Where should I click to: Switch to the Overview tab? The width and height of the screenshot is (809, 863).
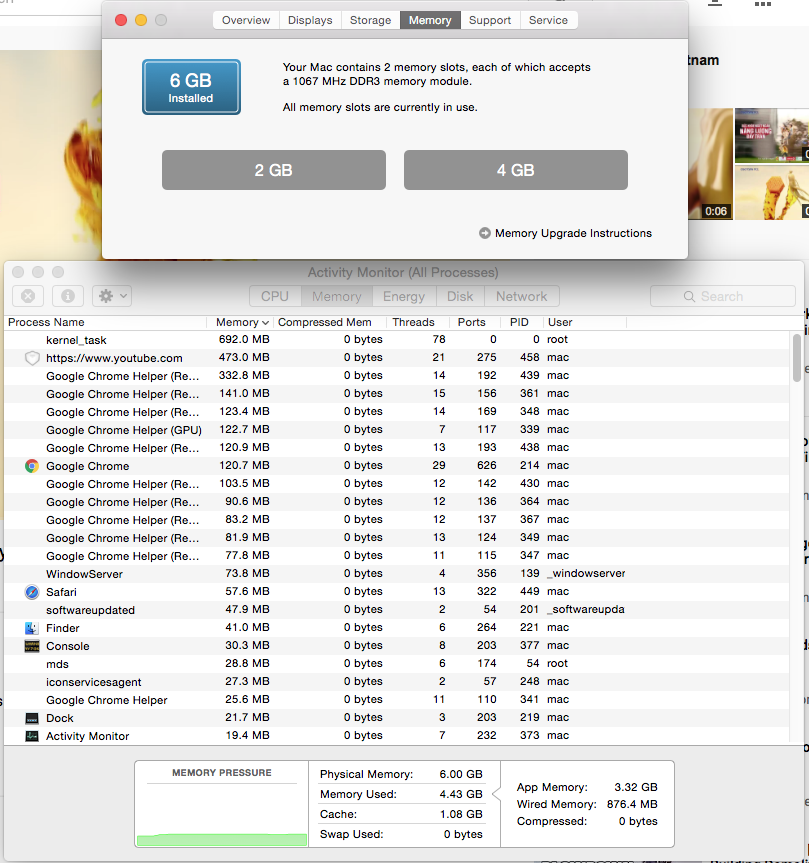point(246,20)
